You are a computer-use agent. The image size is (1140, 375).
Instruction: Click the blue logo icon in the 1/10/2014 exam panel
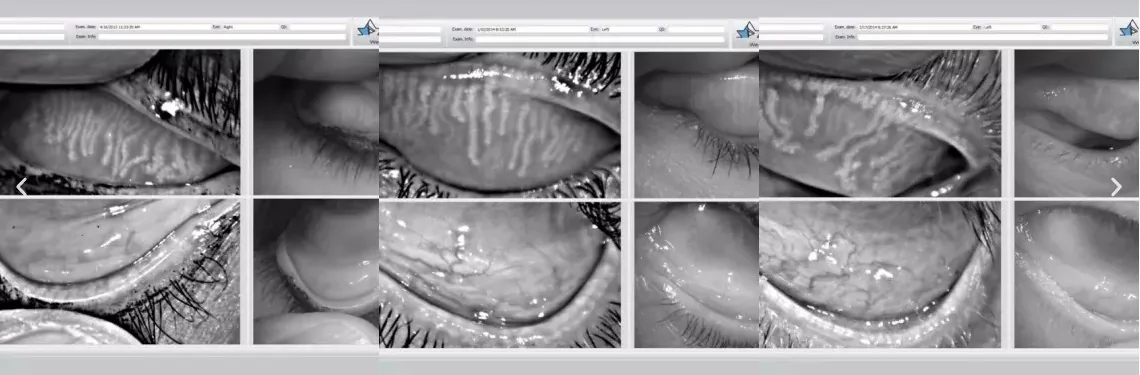coord(747,32)
